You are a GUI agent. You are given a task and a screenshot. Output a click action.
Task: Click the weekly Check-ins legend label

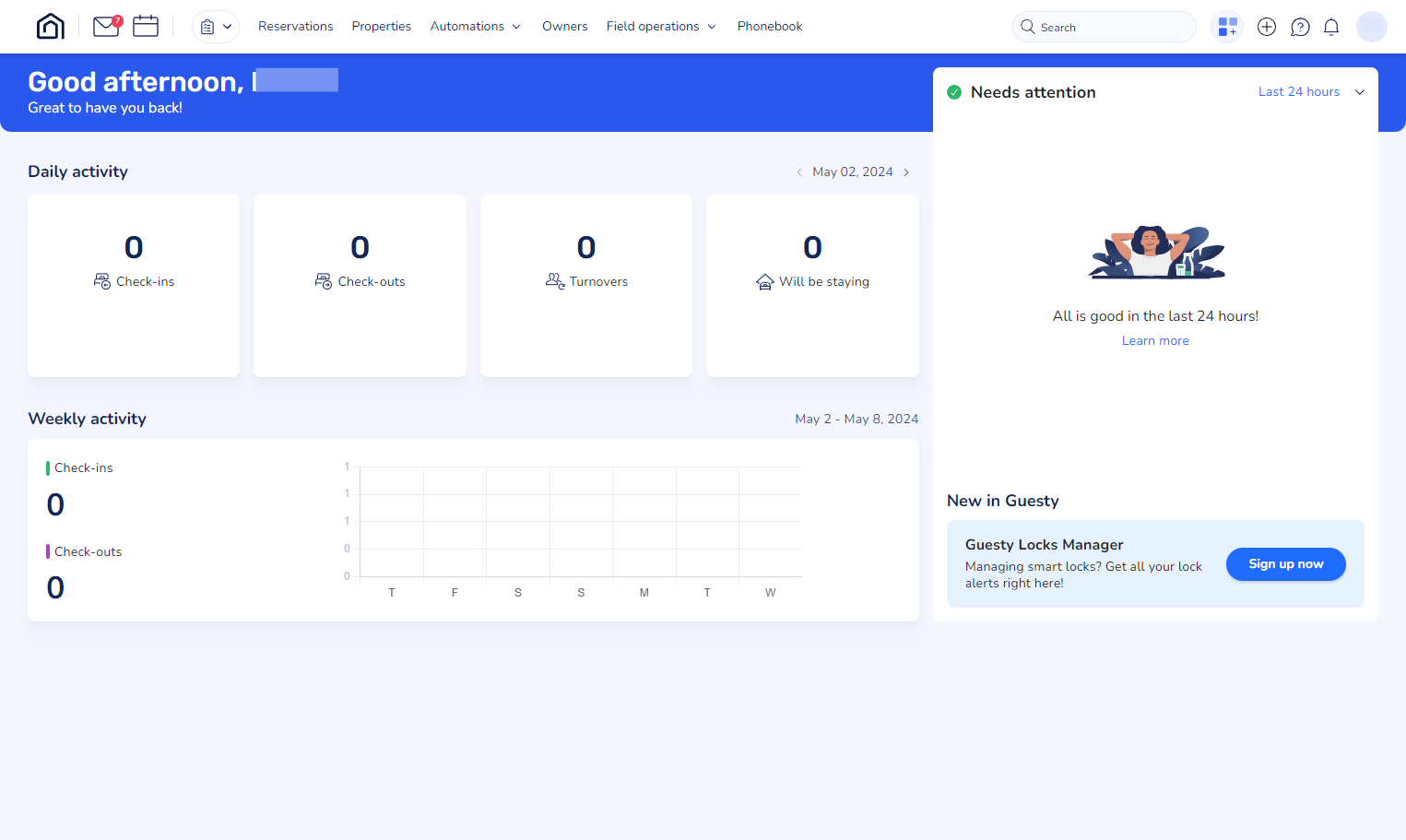tap(84, 468)
